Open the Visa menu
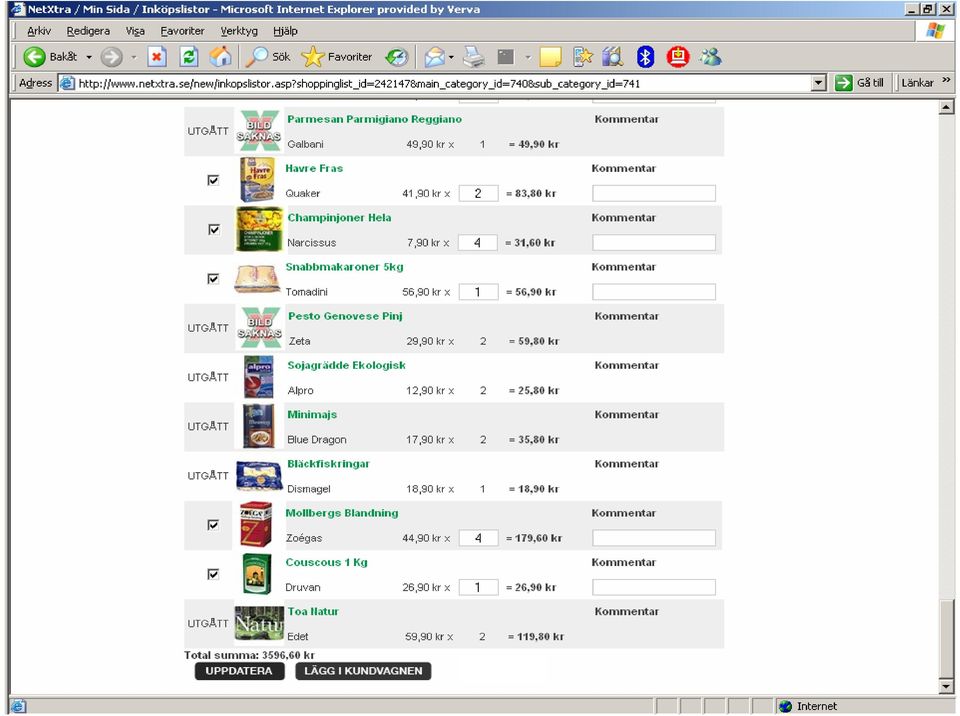960x716 pixels. click(x=135, y=31)
